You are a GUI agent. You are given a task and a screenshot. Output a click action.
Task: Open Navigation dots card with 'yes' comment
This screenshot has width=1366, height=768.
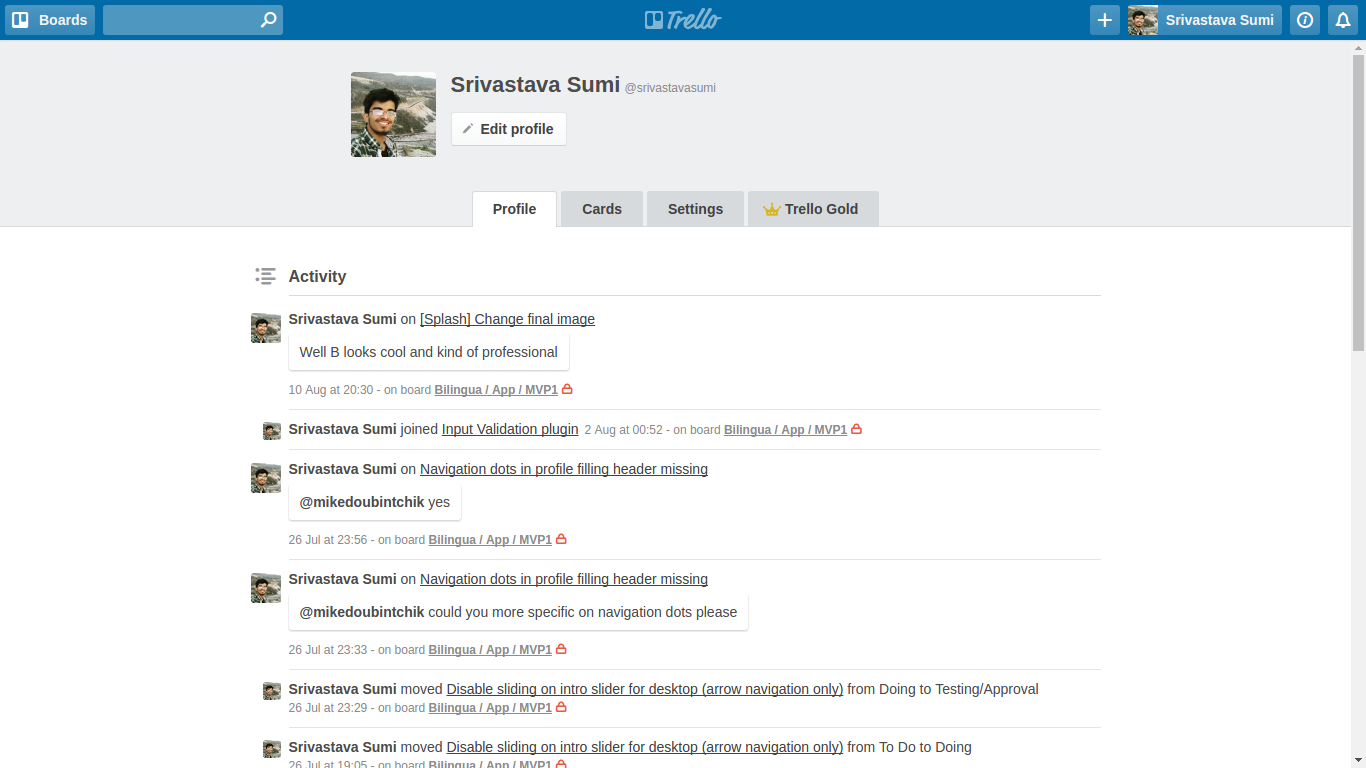point(564,469)
